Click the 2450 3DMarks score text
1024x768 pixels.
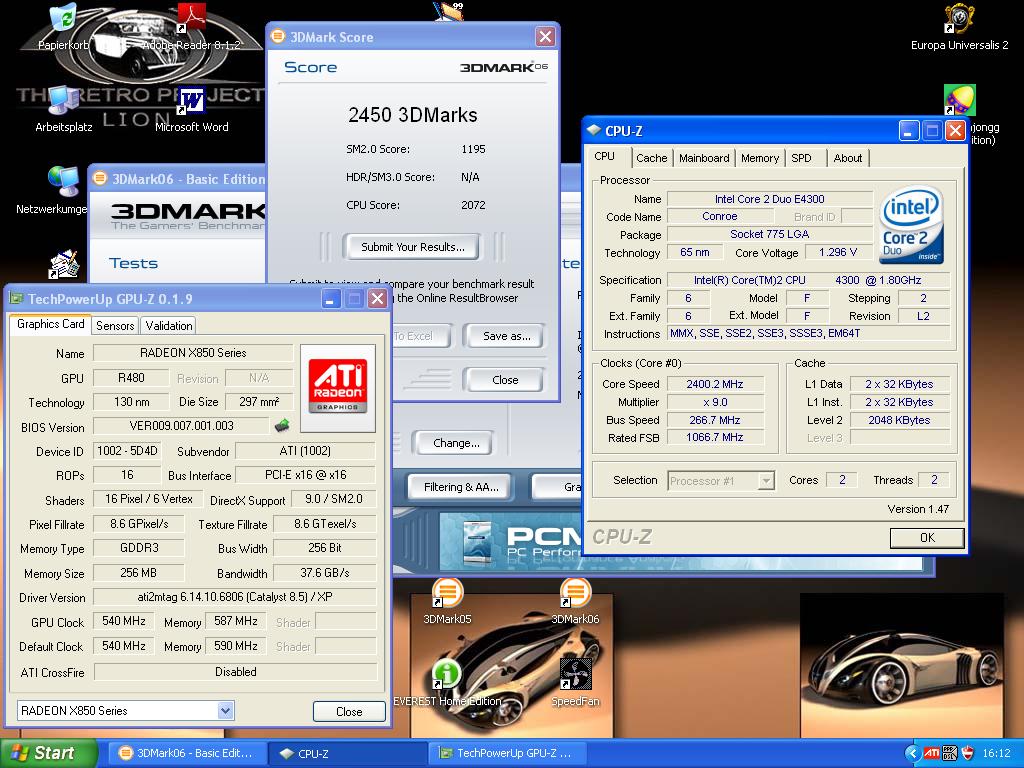coord(413,115)
